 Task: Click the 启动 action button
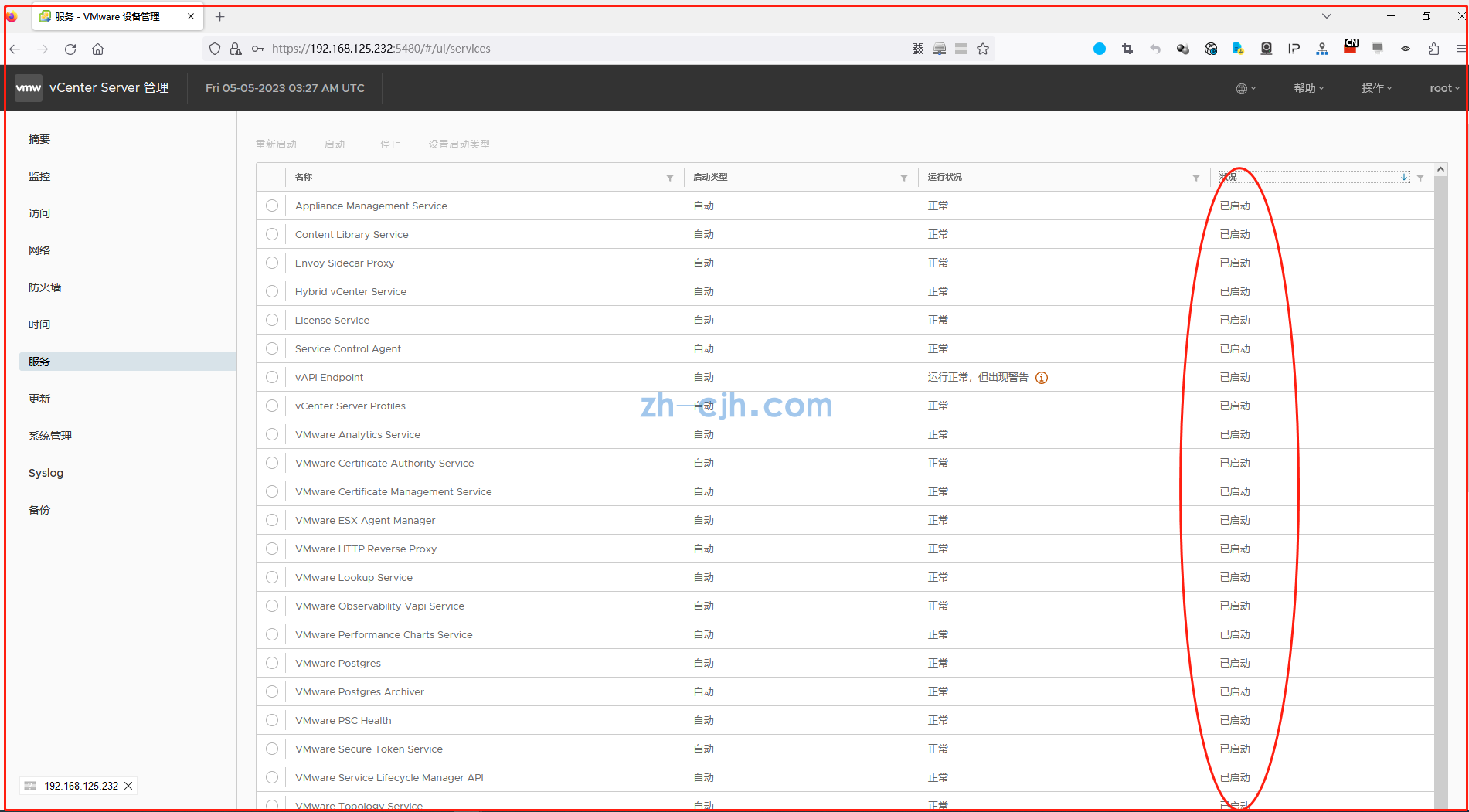[x=335, y=144]
